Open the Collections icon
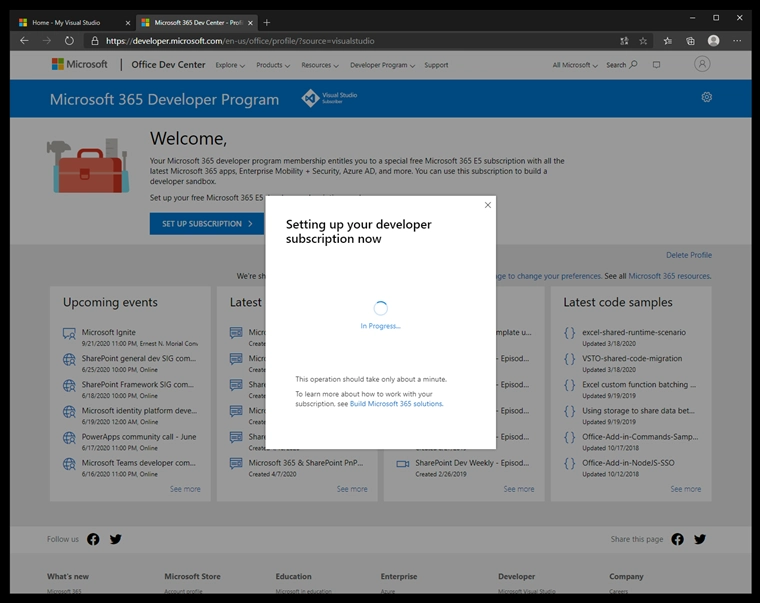Image resolution: width=760 pixels, height=603 pixels. pos(690,41)
